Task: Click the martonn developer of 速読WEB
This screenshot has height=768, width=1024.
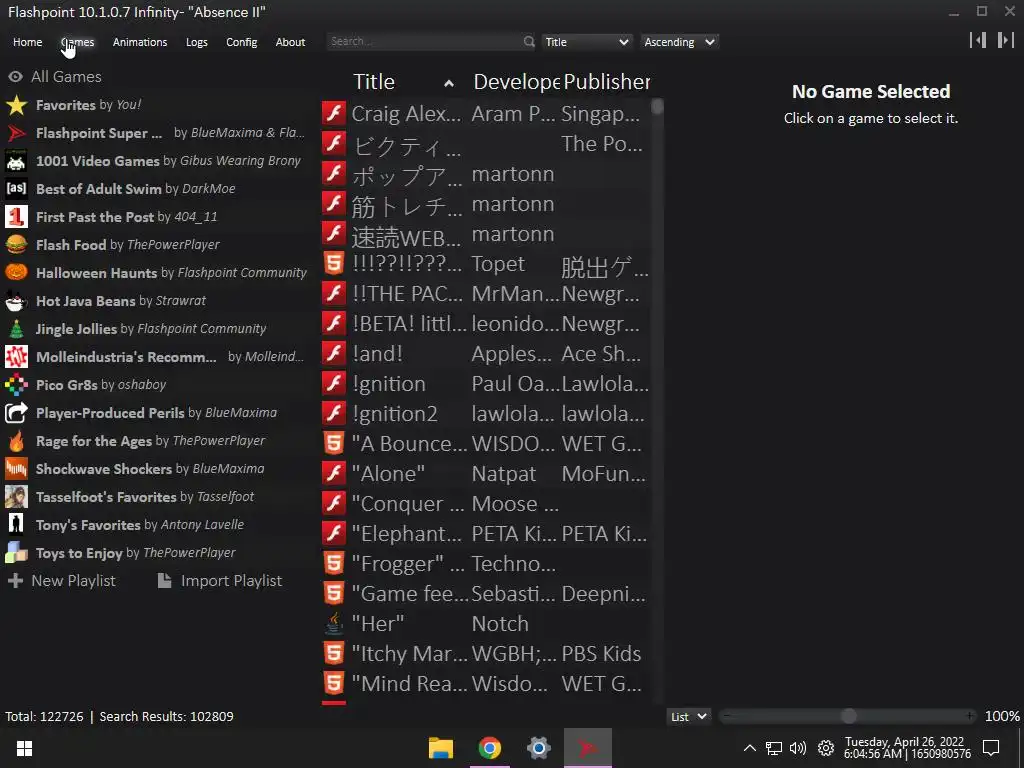Action: coord(513,234)
